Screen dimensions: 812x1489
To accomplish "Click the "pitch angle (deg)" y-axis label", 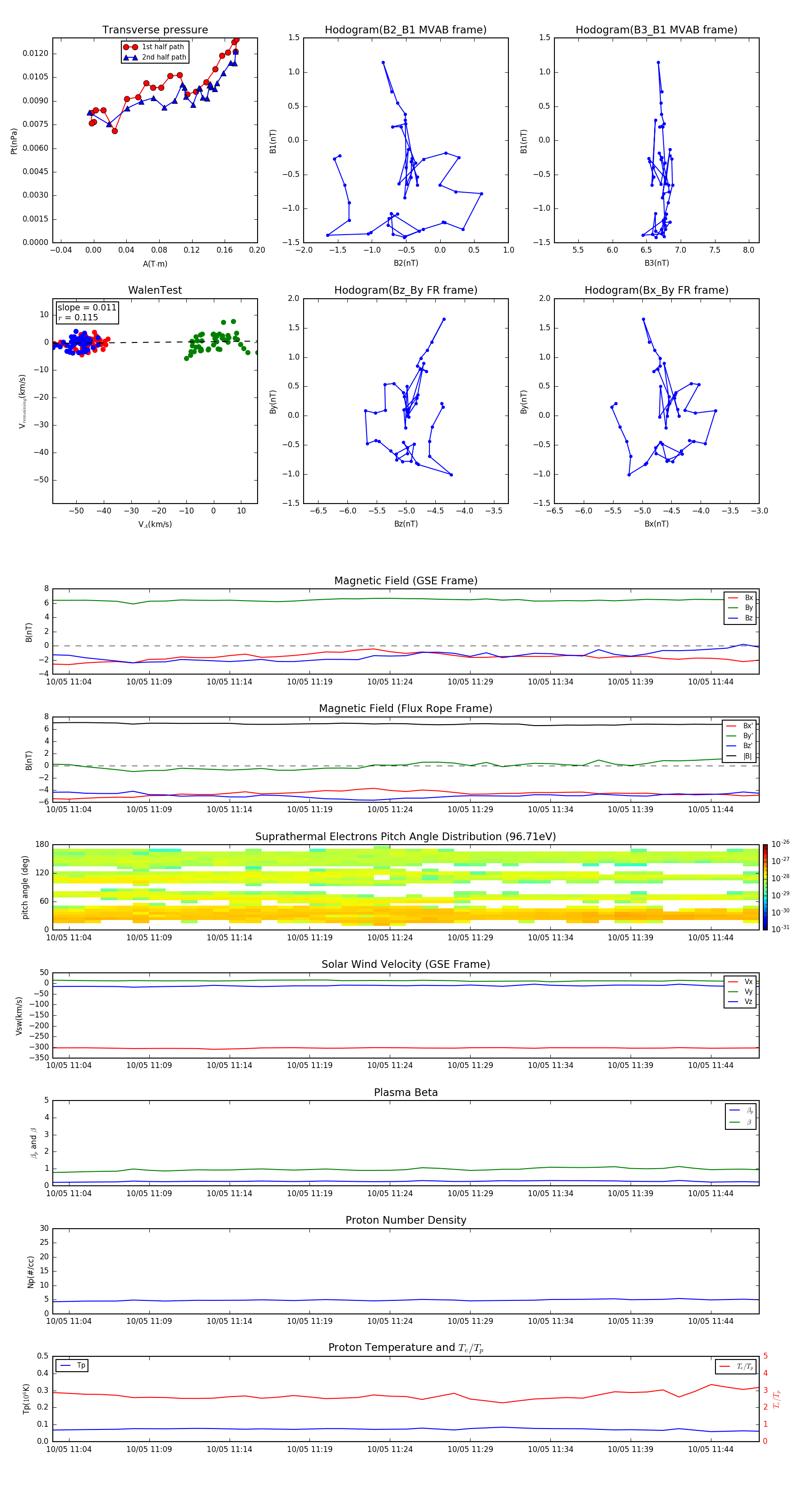I will point(25,887).
